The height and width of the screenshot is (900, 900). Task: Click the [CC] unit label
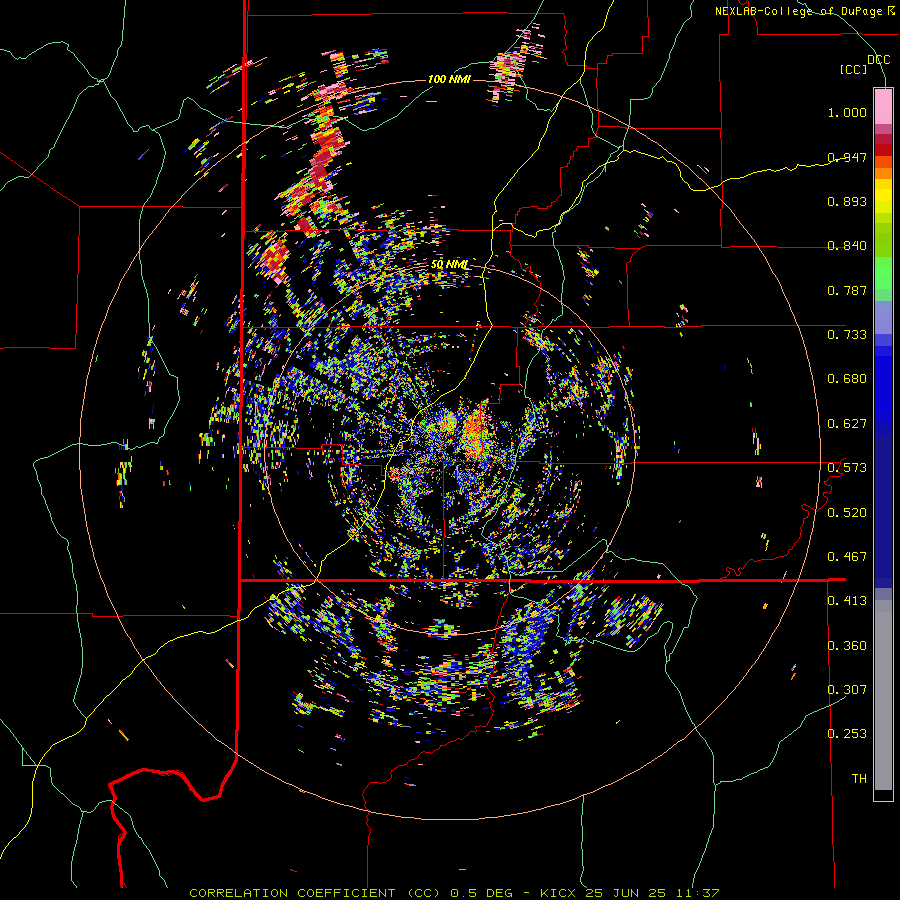pos(854,69)
